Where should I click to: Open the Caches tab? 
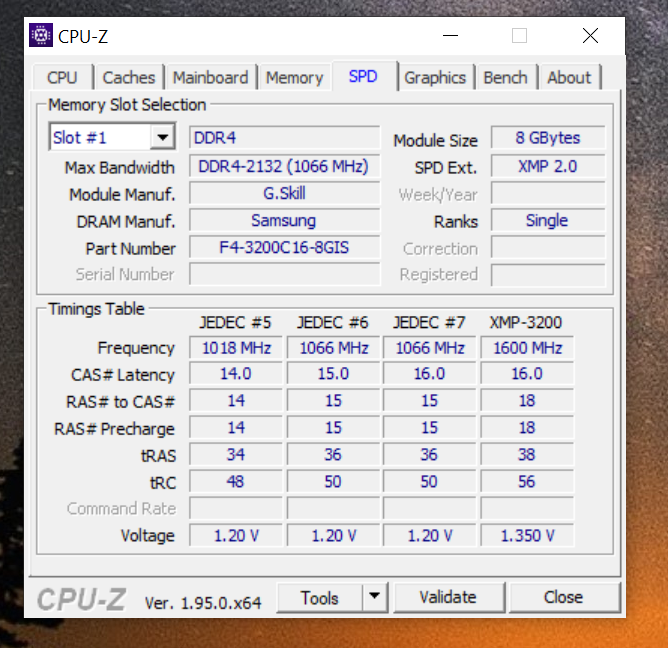click(129, 78)
